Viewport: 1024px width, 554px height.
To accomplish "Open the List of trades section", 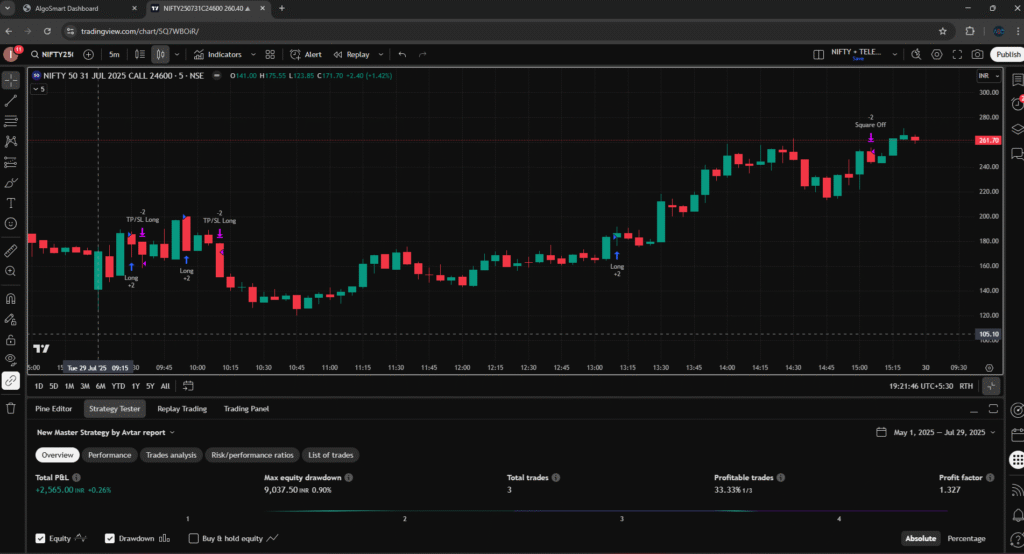I will click(x=330, y=455).
